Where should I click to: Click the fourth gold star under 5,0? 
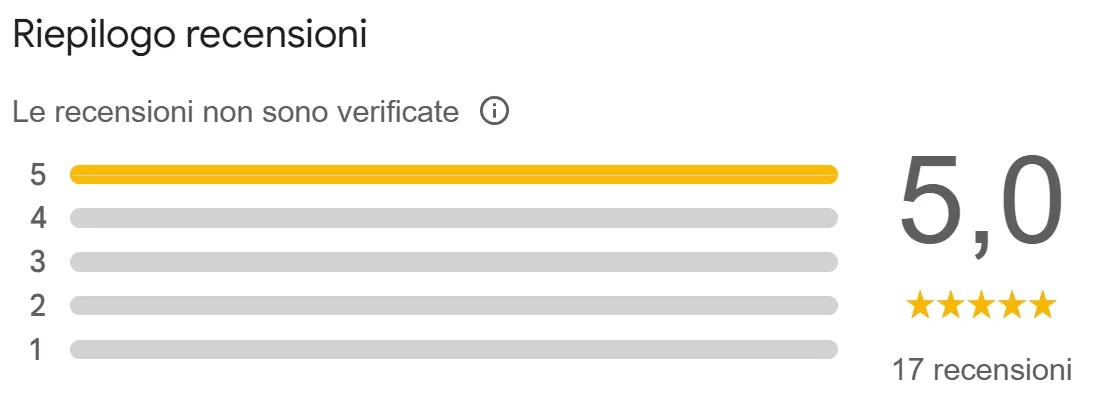1011,305
